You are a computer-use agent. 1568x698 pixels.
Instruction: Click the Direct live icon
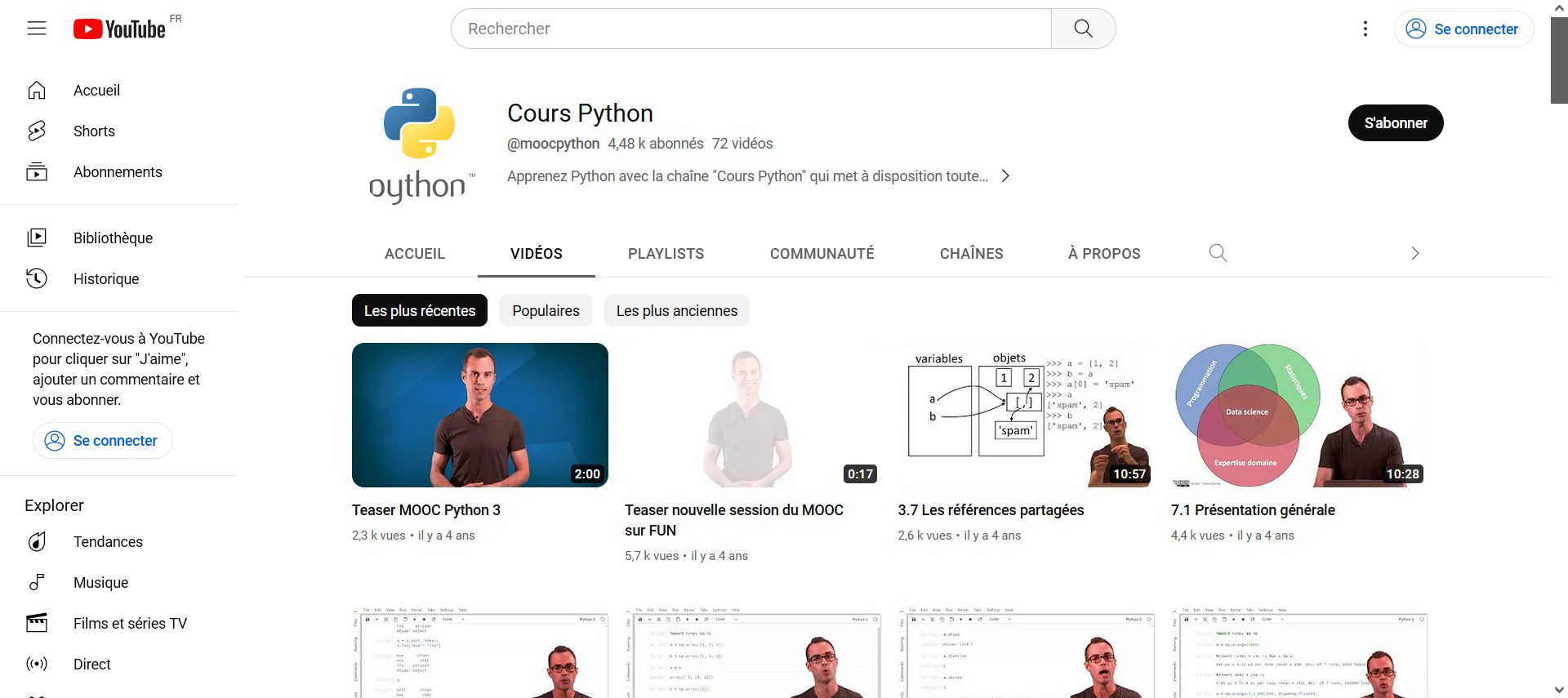point(37,664)
